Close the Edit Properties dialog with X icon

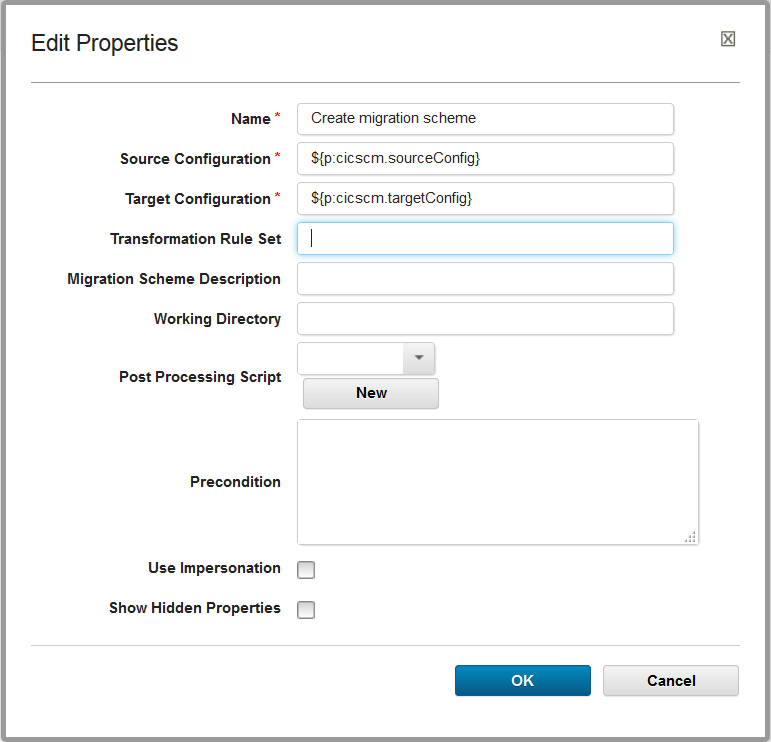(728, 39)
